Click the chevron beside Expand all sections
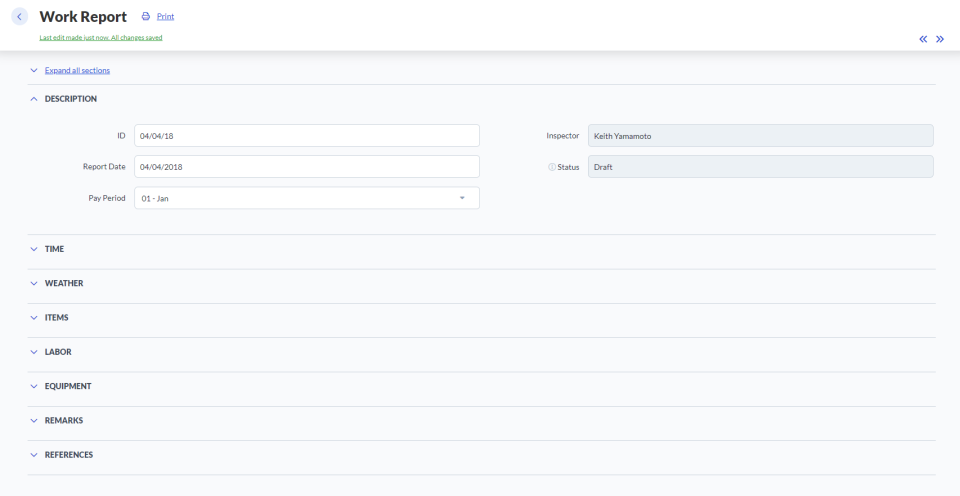The height and width of the screenshot is (496, 960). coord(34,70)
